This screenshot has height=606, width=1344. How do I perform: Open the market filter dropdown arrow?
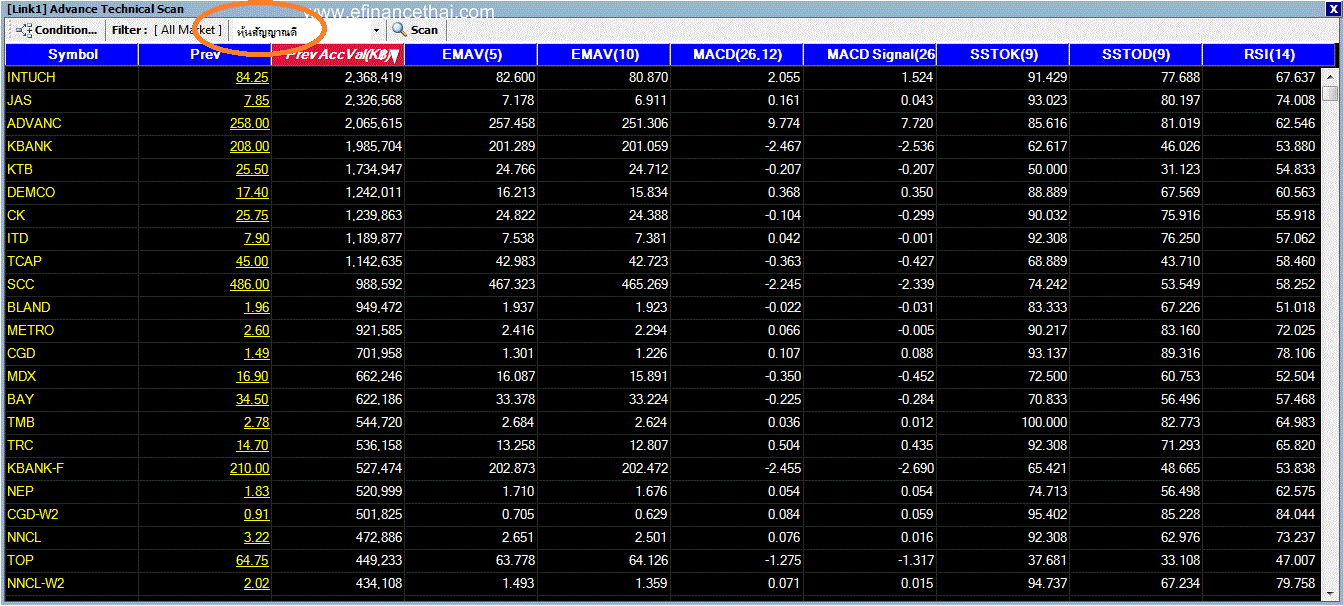point(376,31)
